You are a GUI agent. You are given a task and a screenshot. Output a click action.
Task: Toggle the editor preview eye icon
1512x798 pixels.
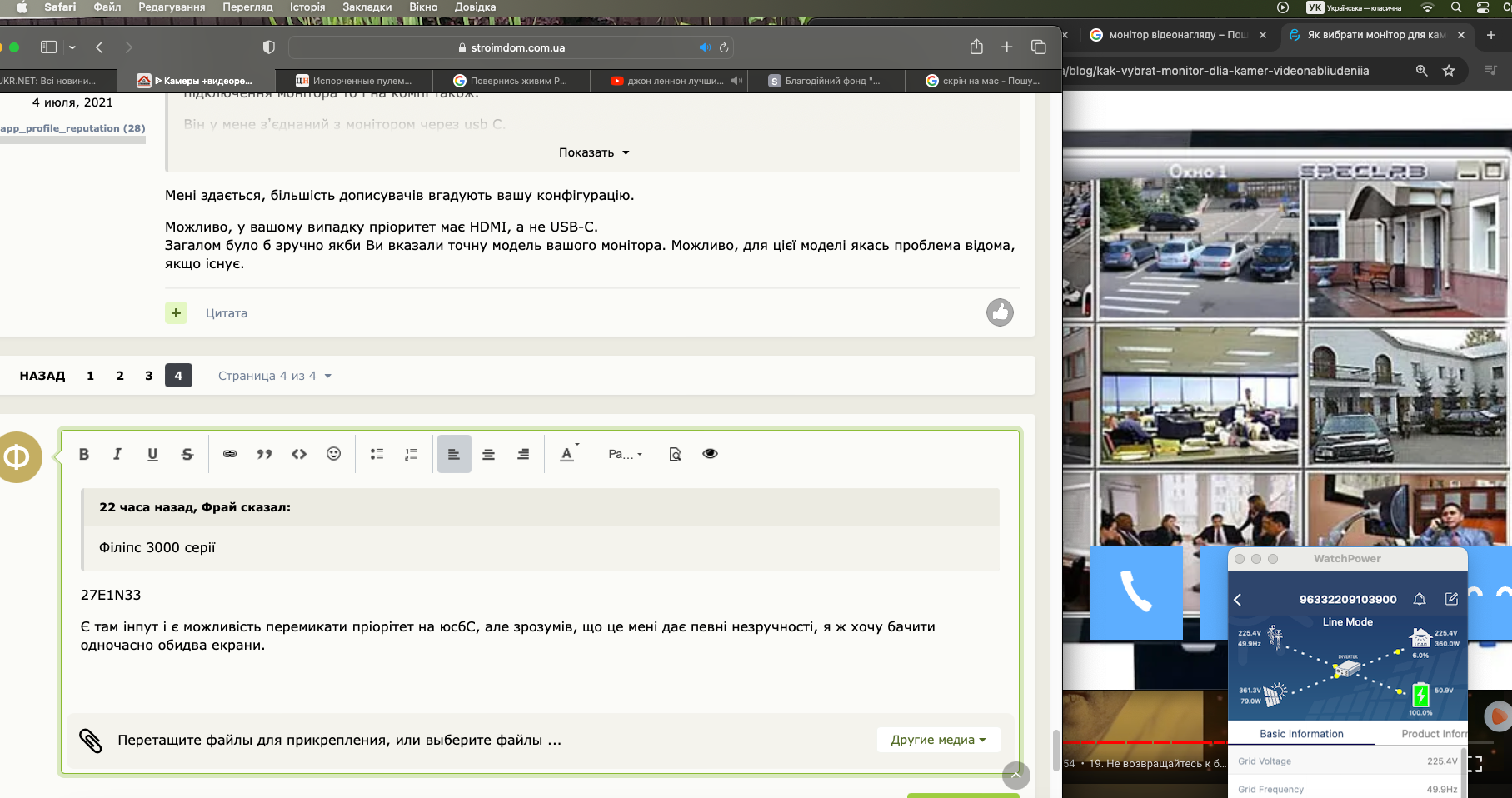coord(710,454)
